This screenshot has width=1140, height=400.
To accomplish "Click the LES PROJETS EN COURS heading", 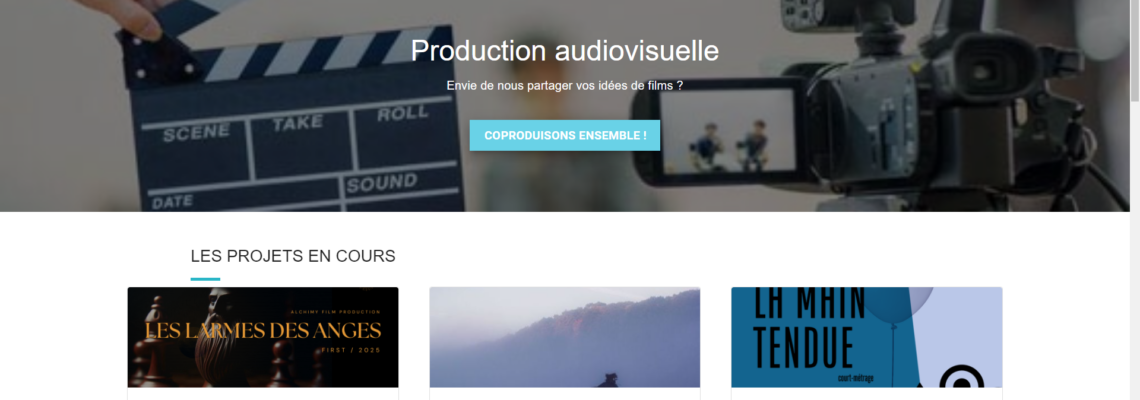I will click(293, 256).
